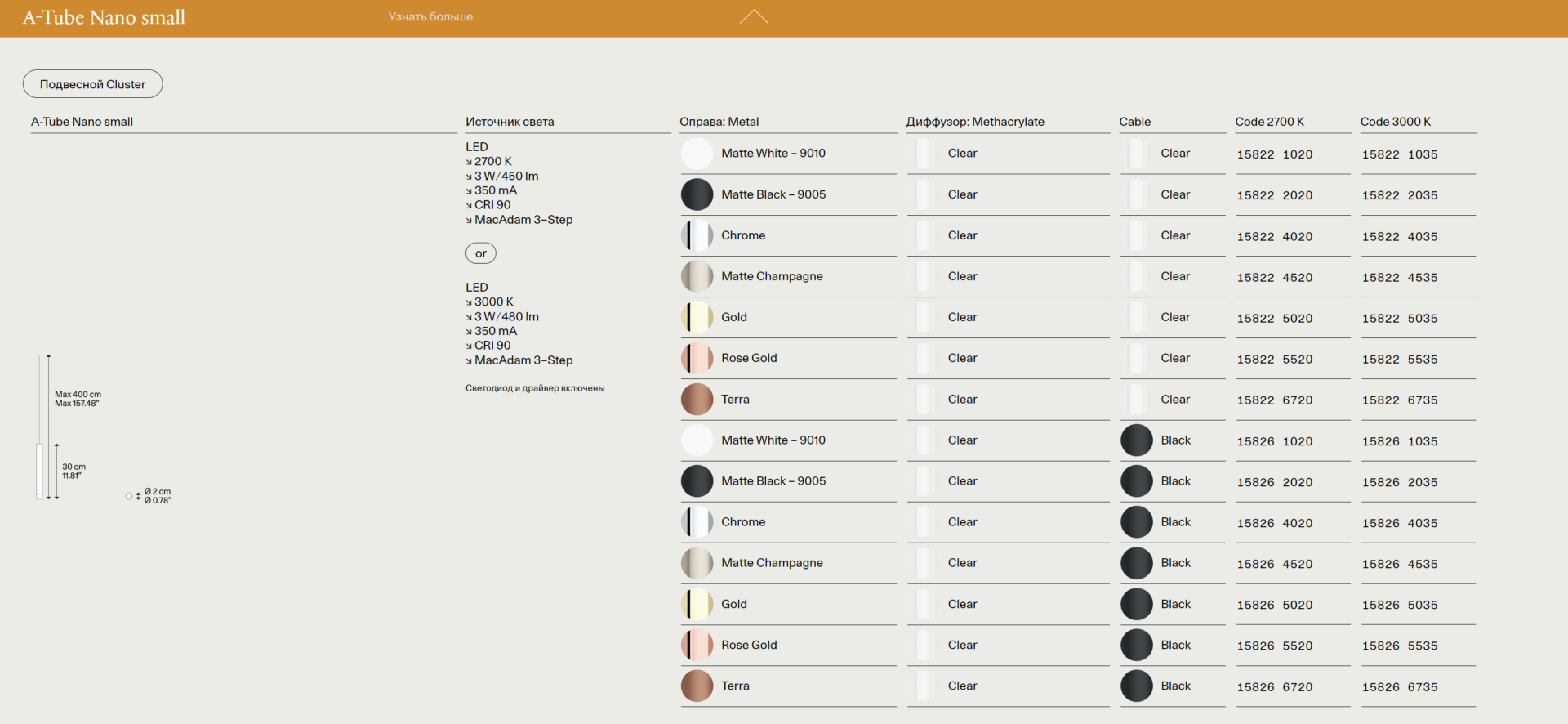Click the 'or' light source separator pill
This screenshot has height=724, width=1568.
[x=480, y=253]
